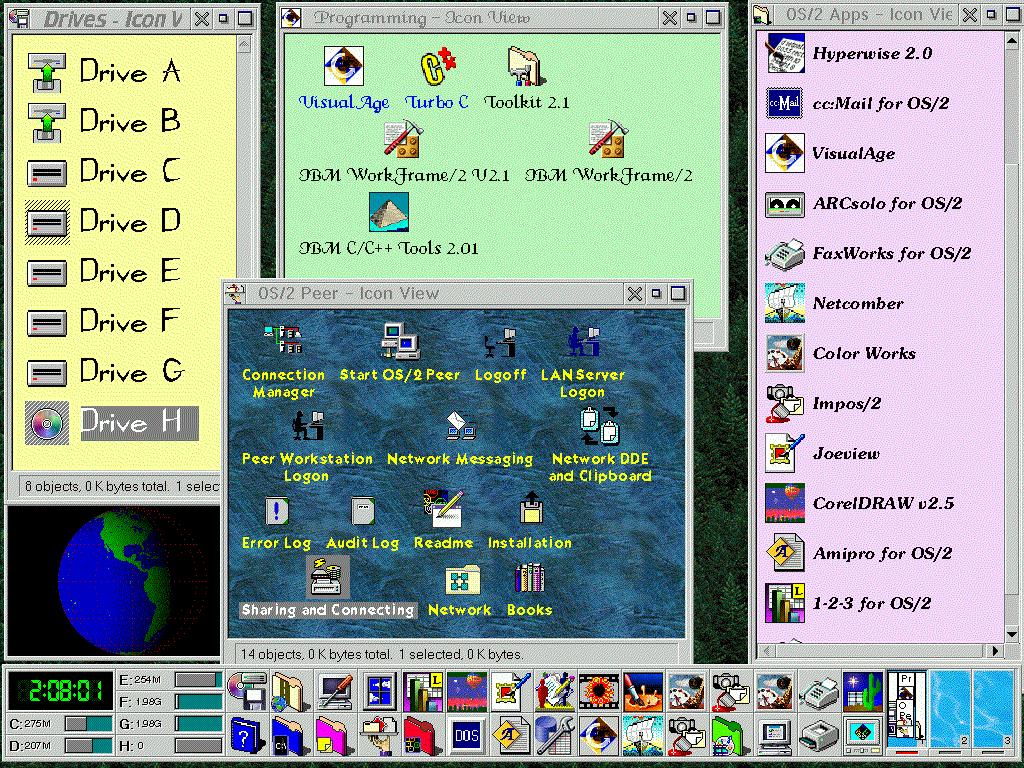Open LAN Server Logon

[x=583, y=342]
